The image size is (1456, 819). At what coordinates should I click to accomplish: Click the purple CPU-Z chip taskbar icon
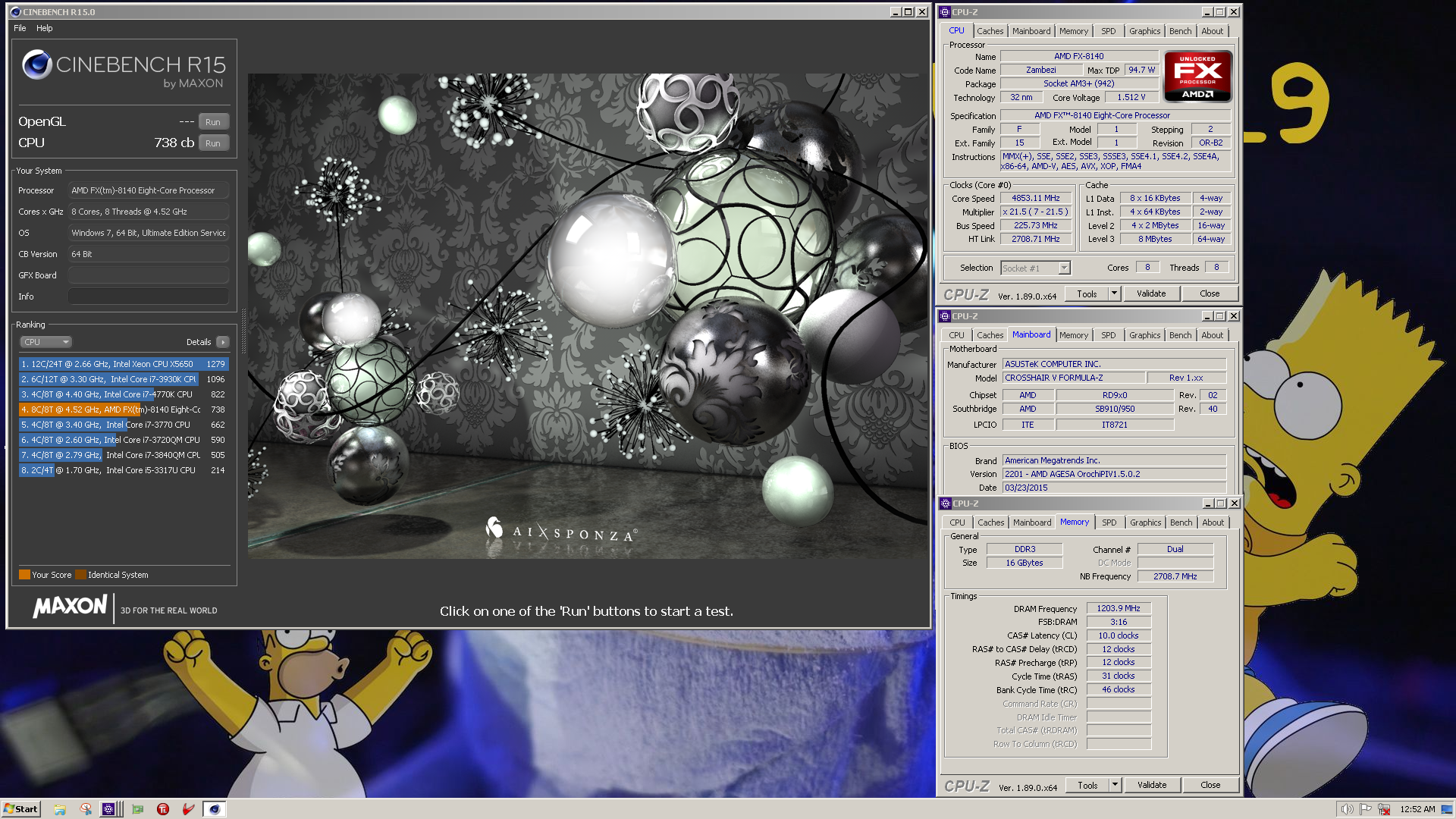click(x=108, y=809)
